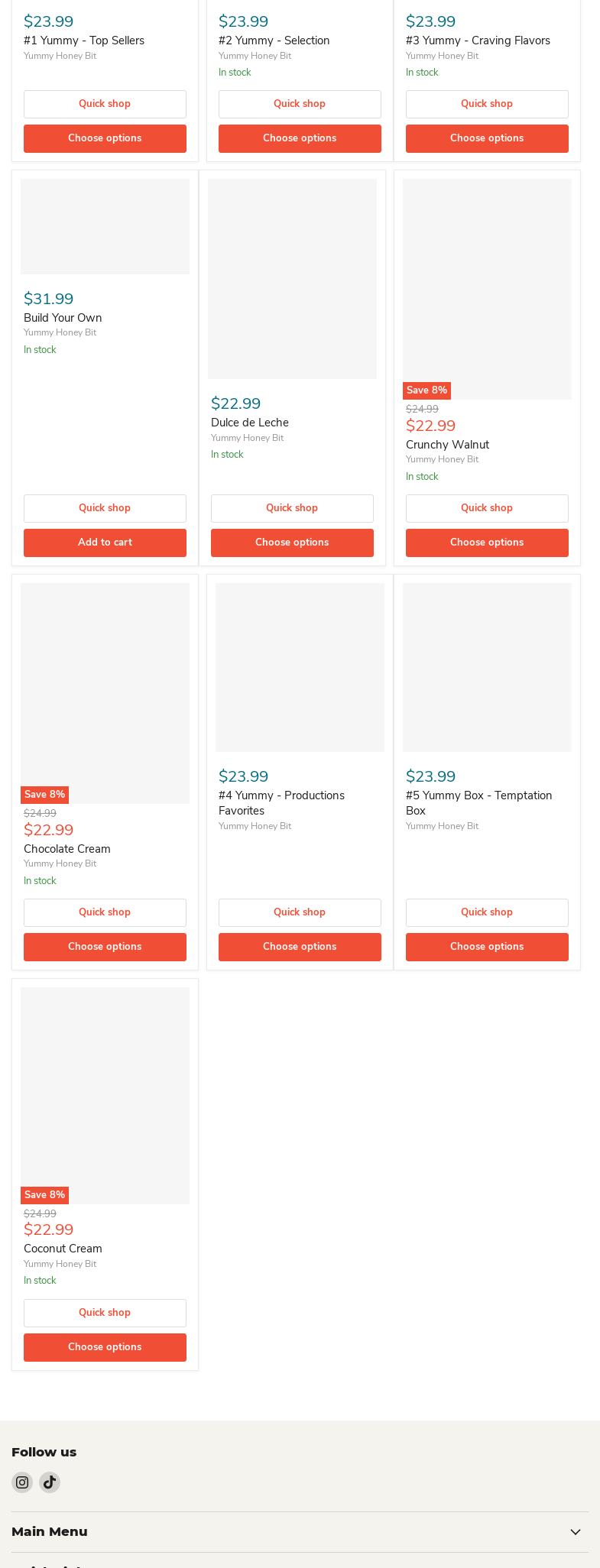600x1568 pixels.
Task: Open the Chocolate Cream product link
Action: pos(67,849)
